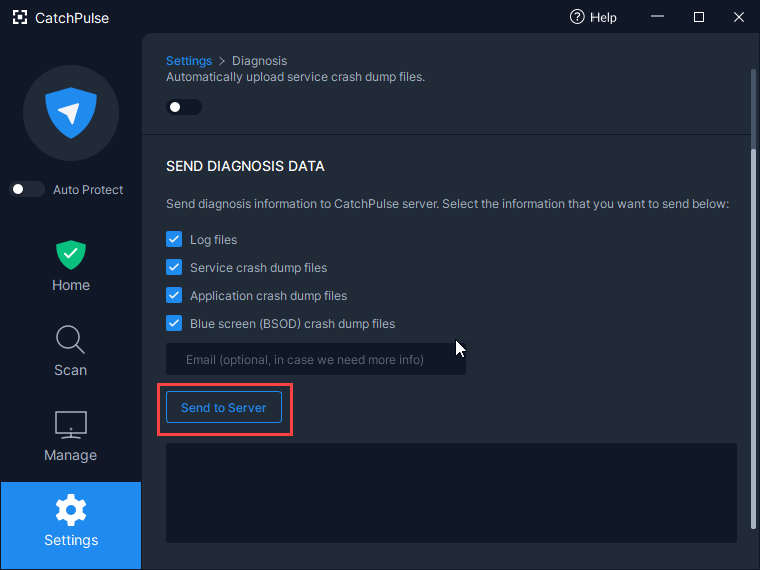Click the Manage label in sidebar
This screenshot has height=570, width=760.
[x=70, y=455]
